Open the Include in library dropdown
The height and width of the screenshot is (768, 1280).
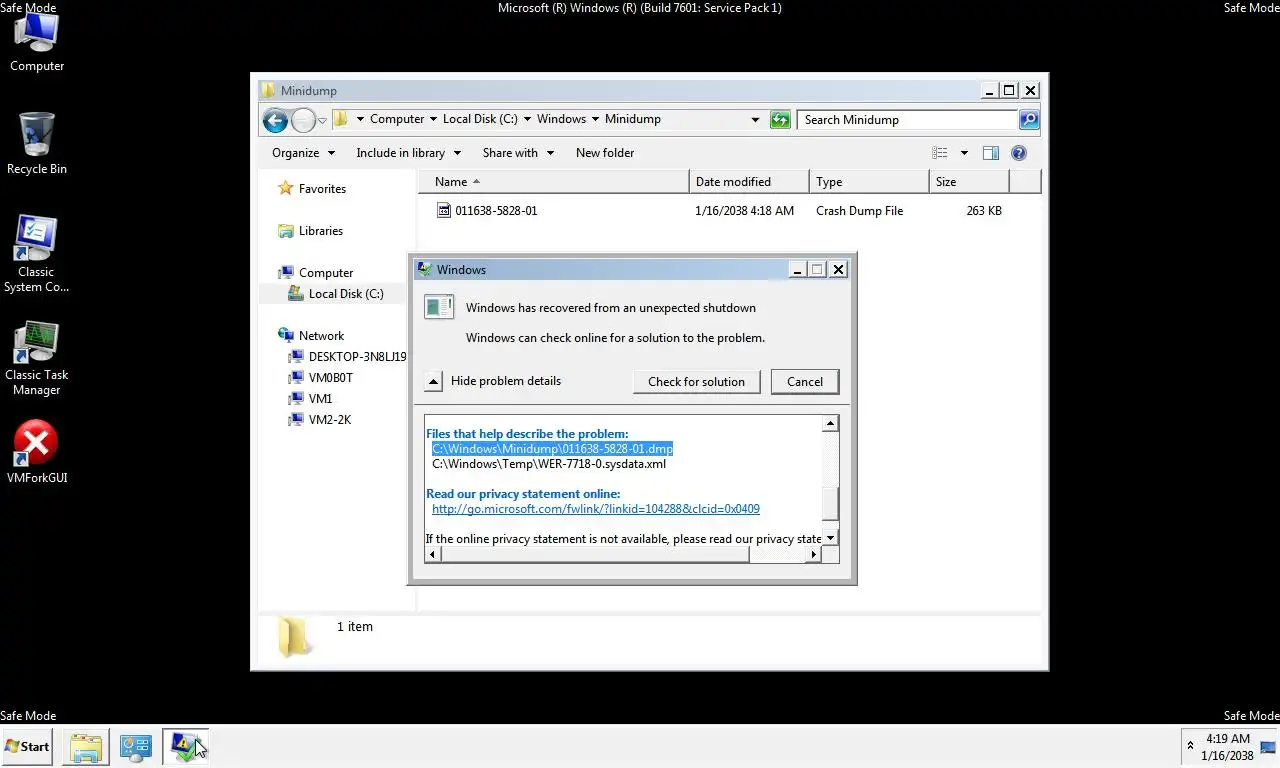click(408, 153)
